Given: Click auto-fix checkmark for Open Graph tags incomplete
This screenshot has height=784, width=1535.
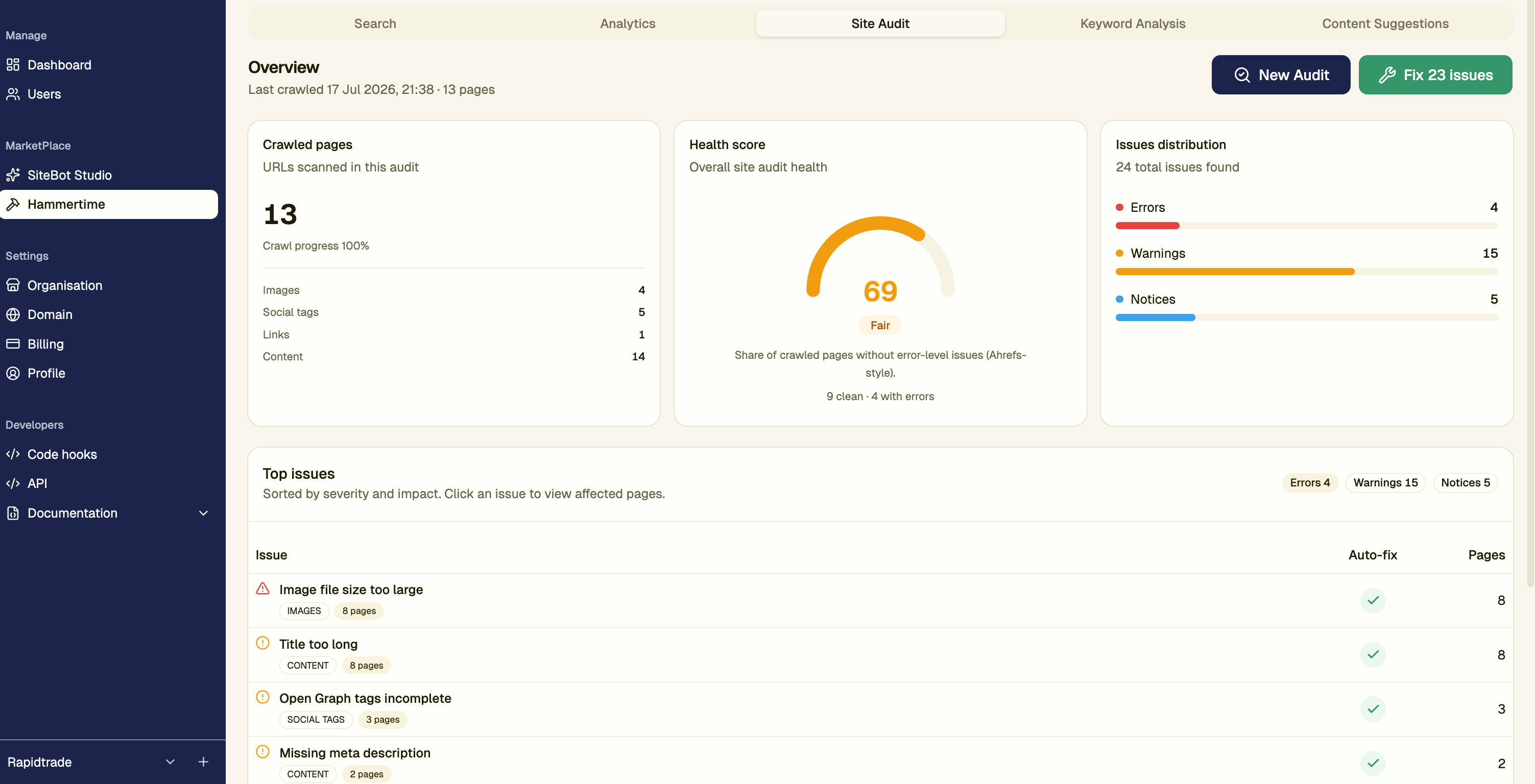Looking at the screenshot, I should (1373, 708).
